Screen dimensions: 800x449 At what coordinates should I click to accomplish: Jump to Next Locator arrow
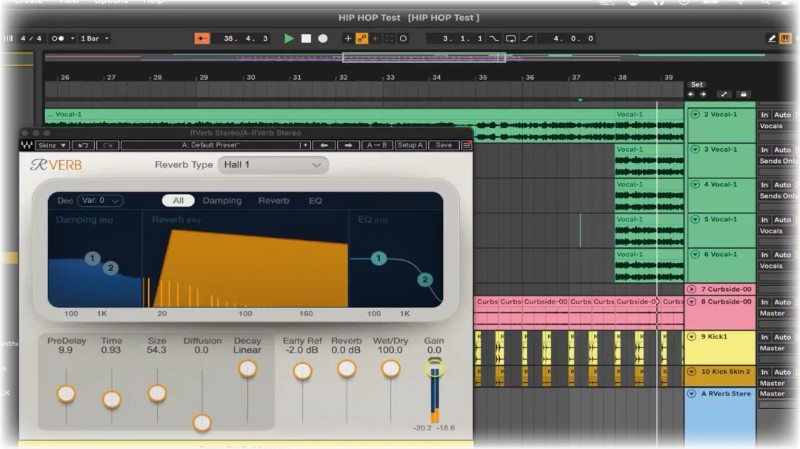(703, 94)
